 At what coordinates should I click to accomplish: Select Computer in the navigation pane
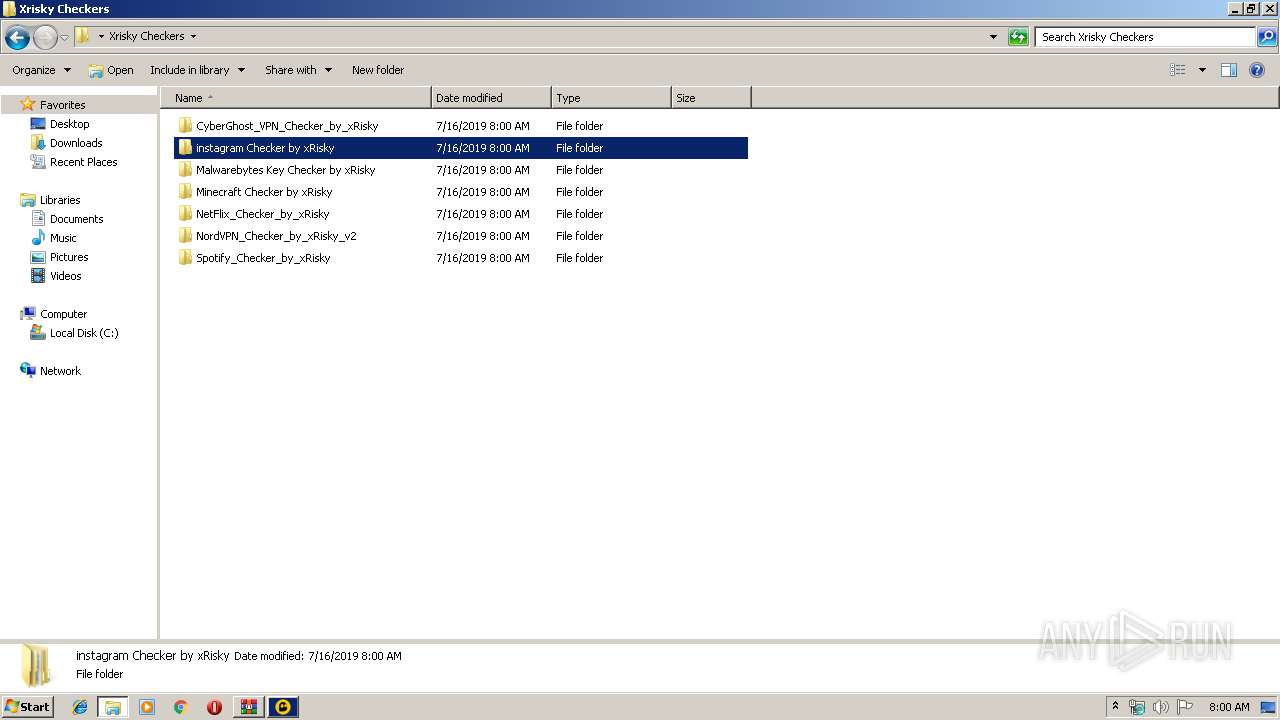63,314
